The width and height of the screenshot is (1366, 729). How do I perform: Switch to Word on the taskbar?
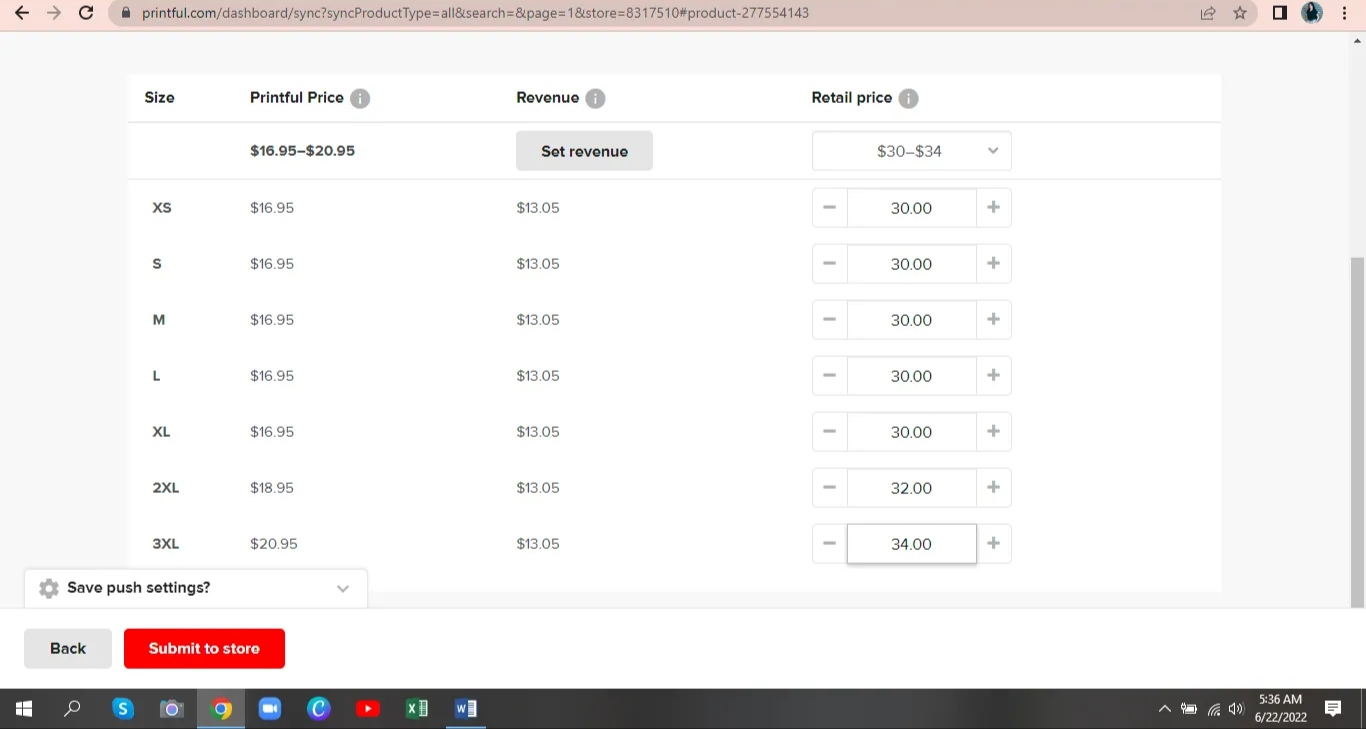(x=466, y=709)
